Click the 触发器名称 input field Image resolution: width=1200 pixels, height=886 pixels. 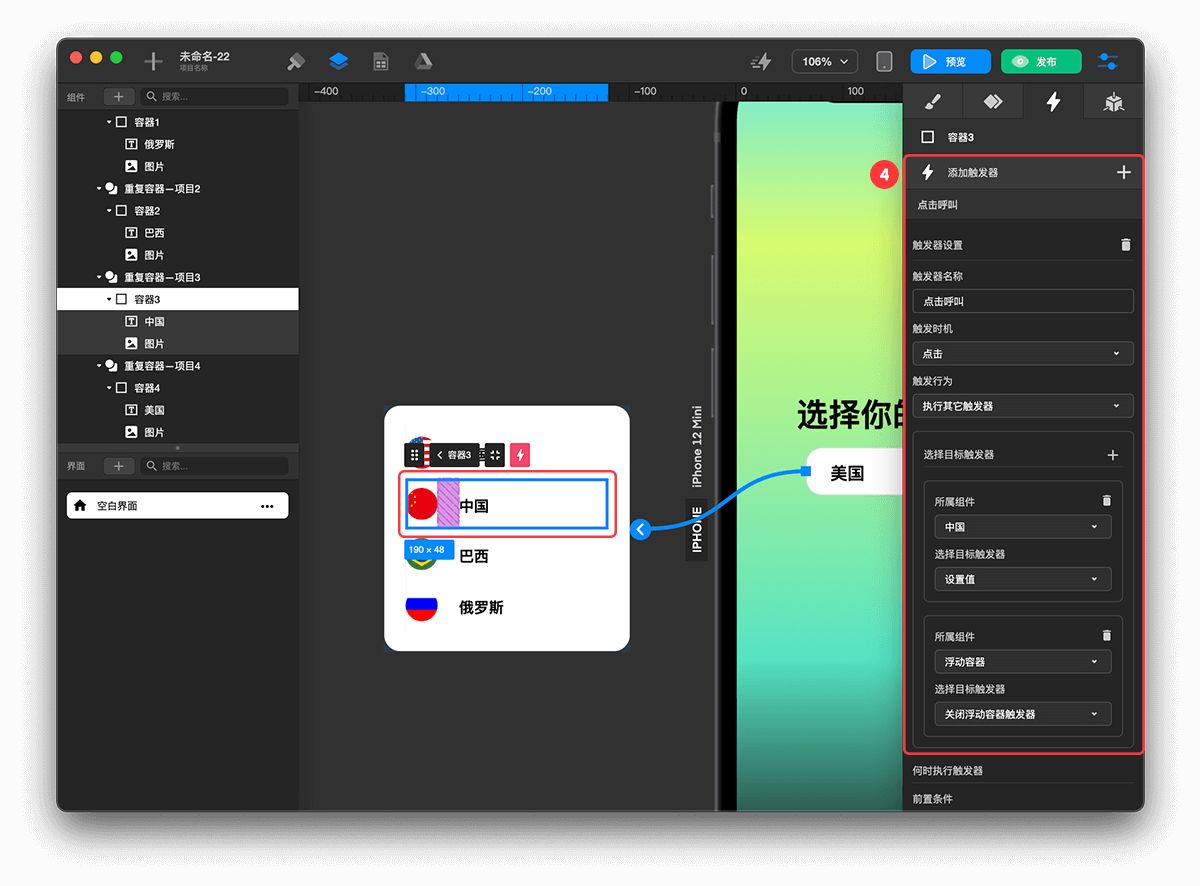[1022, 301]
